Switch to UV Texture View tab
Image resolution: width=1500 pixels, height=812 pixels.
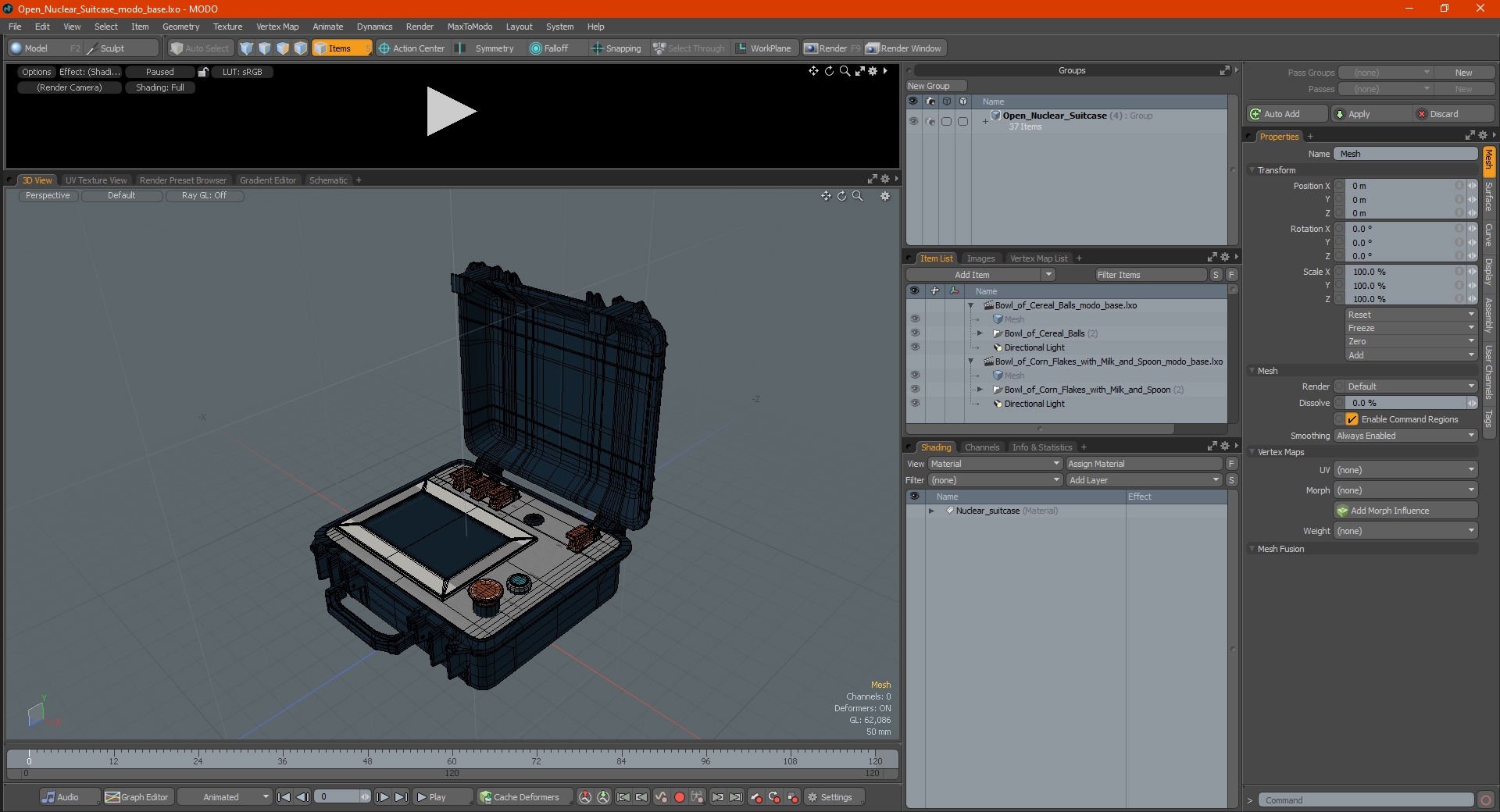coord(96,180)
